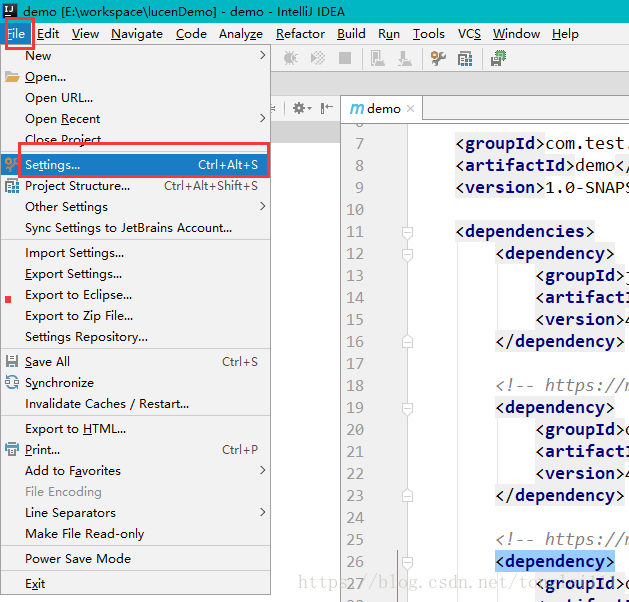Expand the Other Settings submenu

[x=136, y=207]
